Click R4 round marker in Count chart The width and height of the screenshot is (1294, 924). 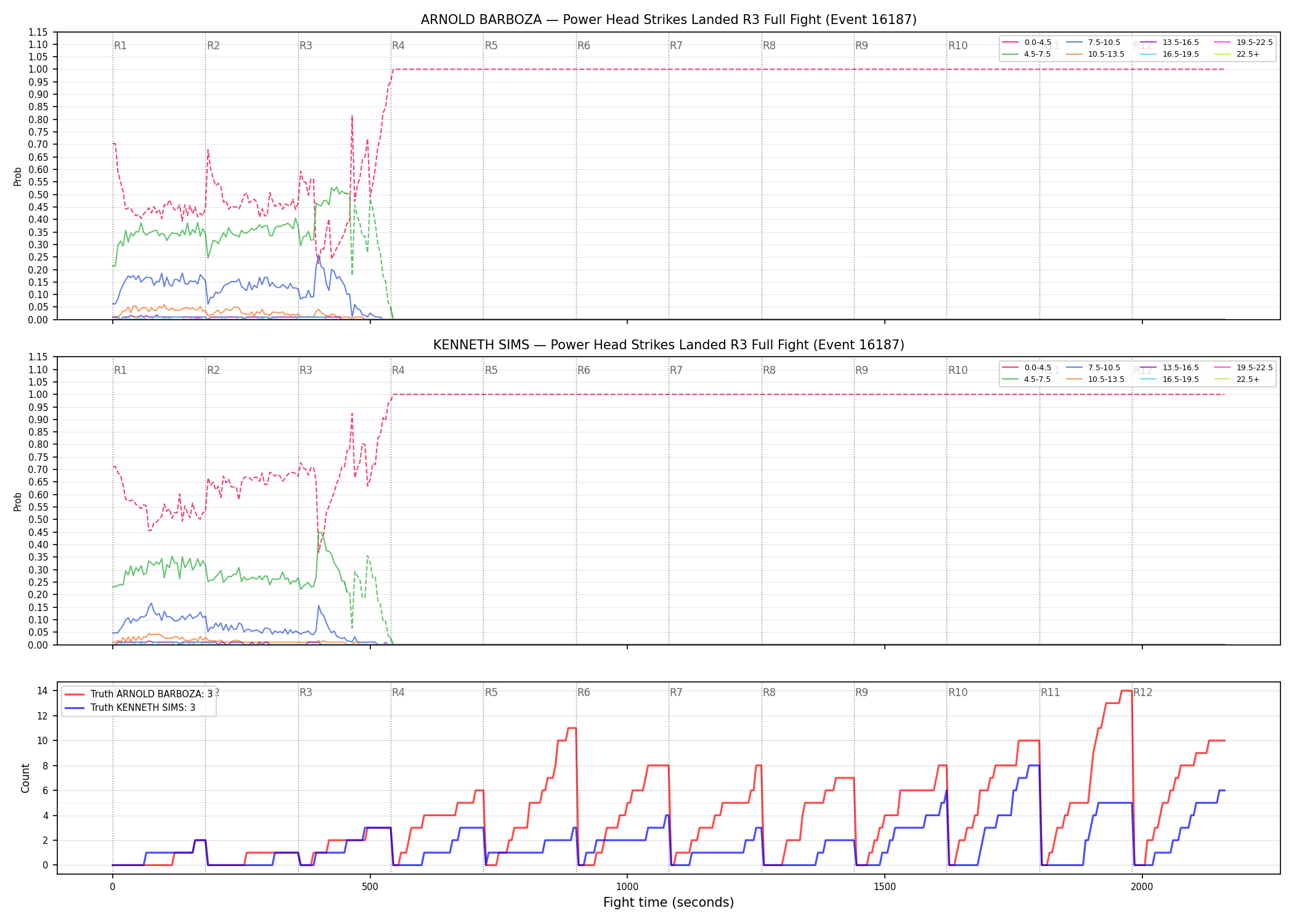(x=398, y=692)
